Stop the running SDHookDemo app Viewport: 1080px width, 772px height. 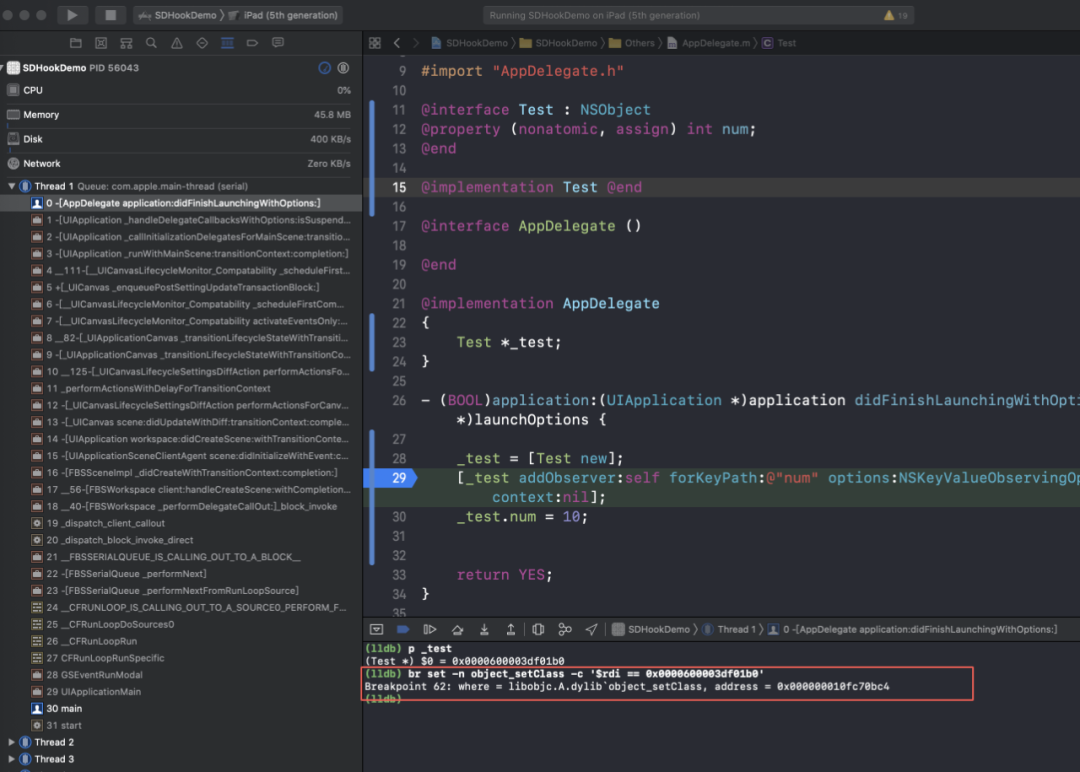pos(110,15)
